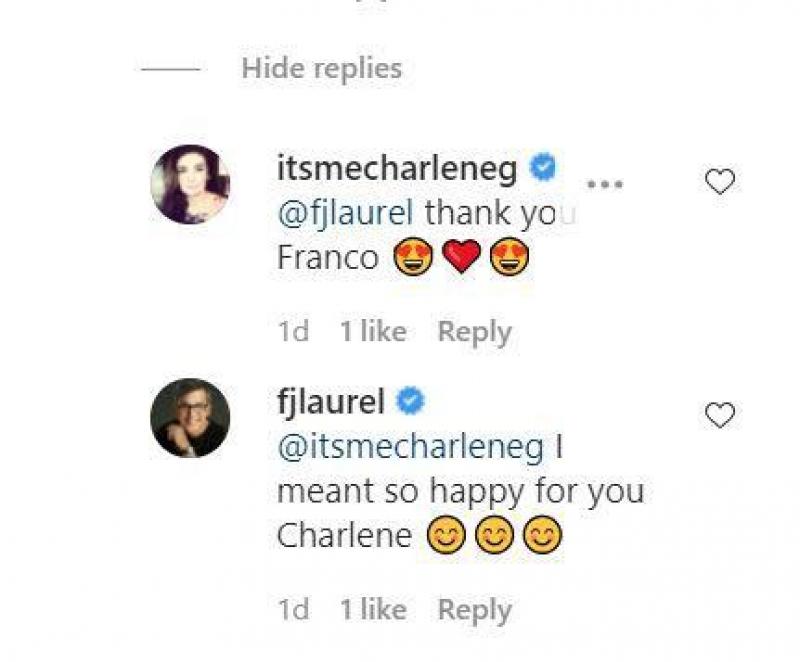Reply to fjlaurel's comment
Image resolution: width=800 pixels, height=662 pixels.
click(475, 607)
